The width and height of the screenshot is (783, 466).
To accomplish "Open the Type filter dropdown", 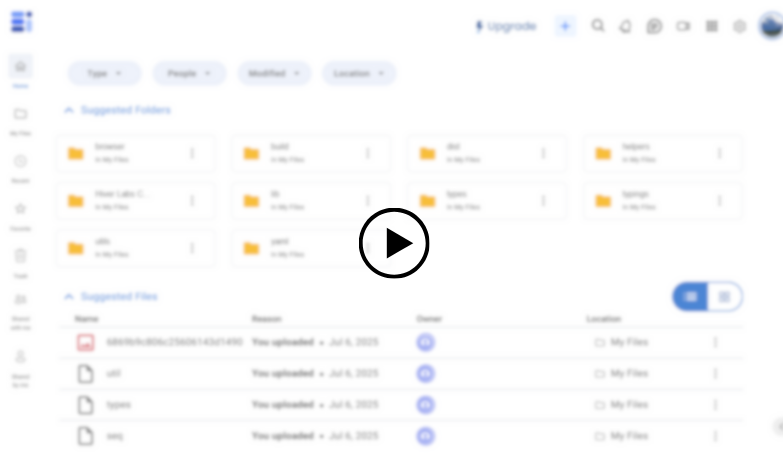I will pos(104,73).
